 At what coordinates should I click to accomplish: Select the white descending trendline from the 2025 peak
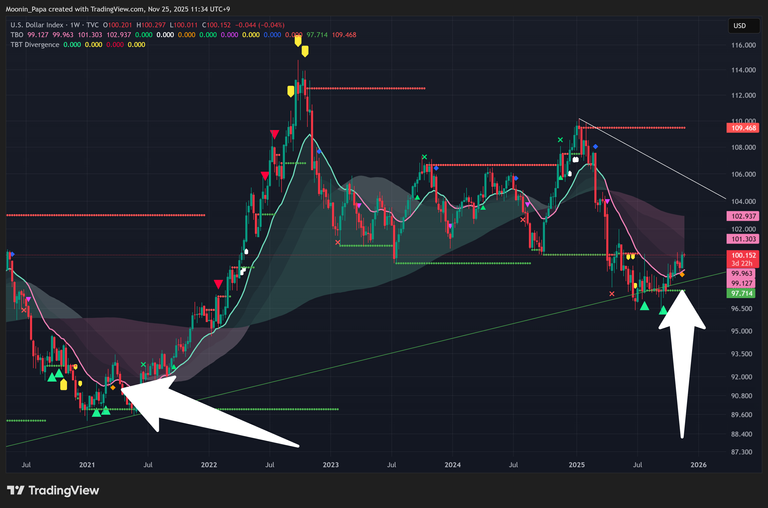coord(650,160)
